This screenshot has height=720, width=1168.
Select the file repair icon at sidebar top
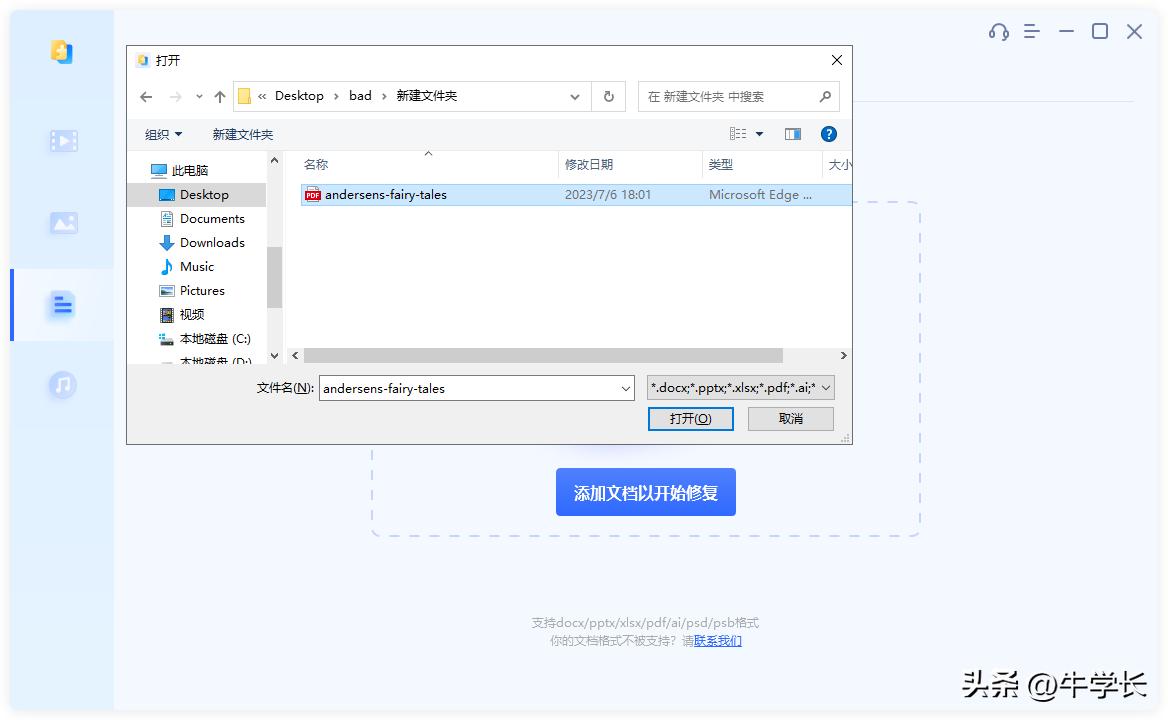(62, 52)
